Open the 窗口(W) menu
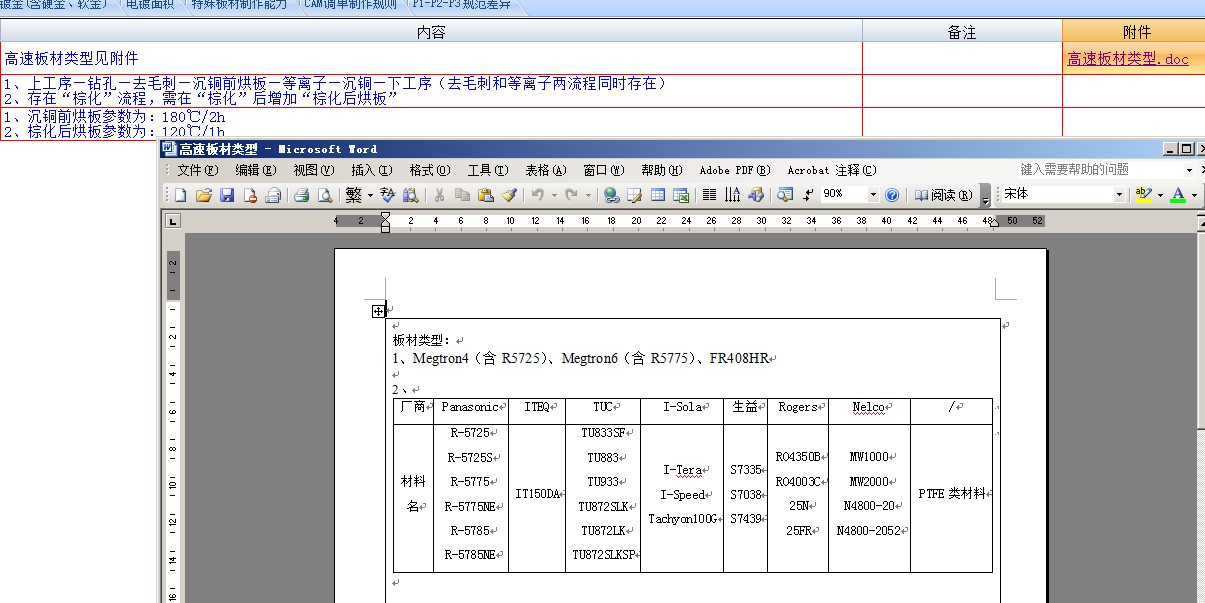Screen dimensions: 1205x603 click(x=603, y=170)
